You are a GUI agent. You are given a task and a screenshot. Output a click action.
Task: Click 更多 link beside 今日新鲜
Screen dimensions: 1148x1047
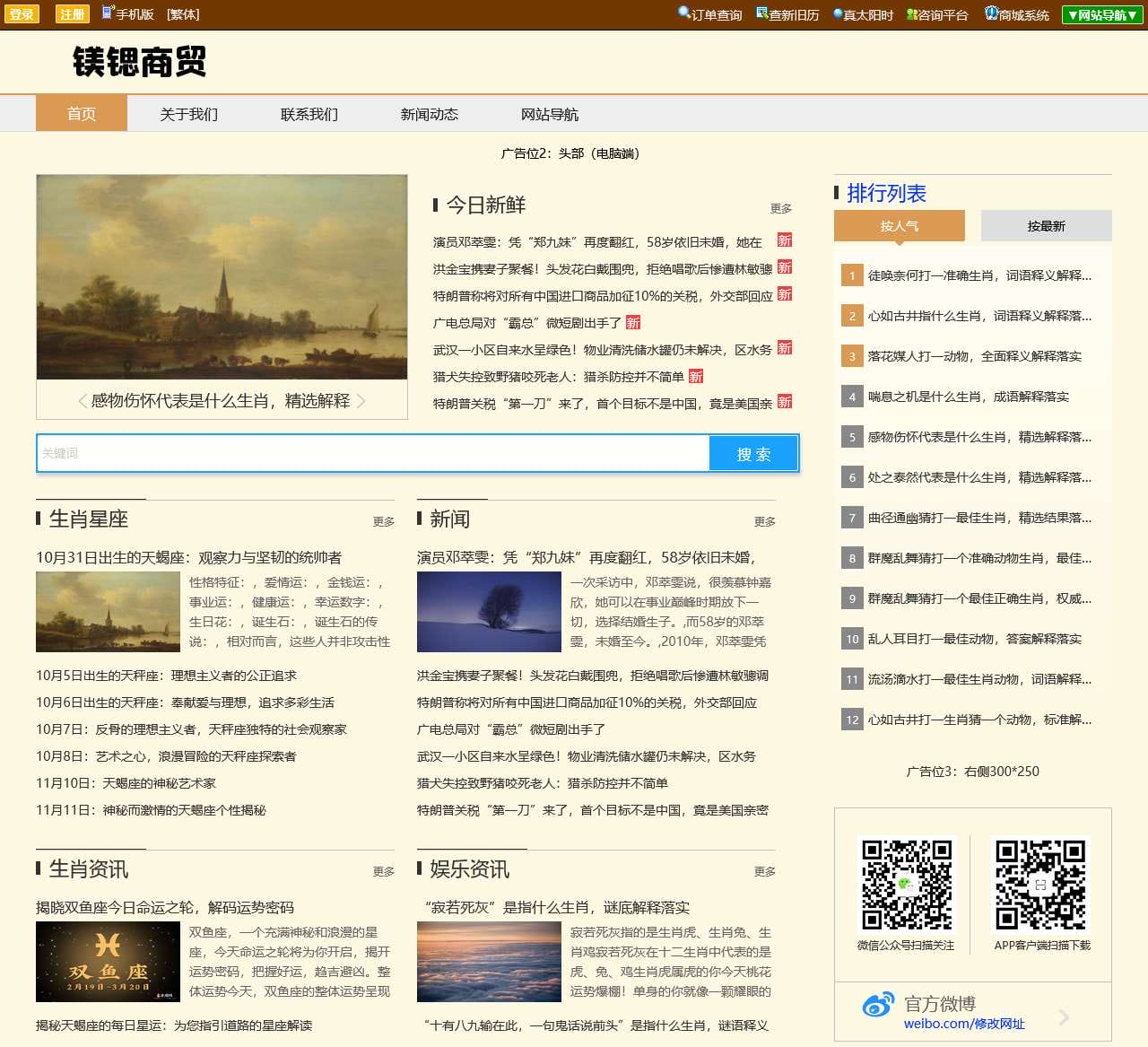click(x=780, y=208)
